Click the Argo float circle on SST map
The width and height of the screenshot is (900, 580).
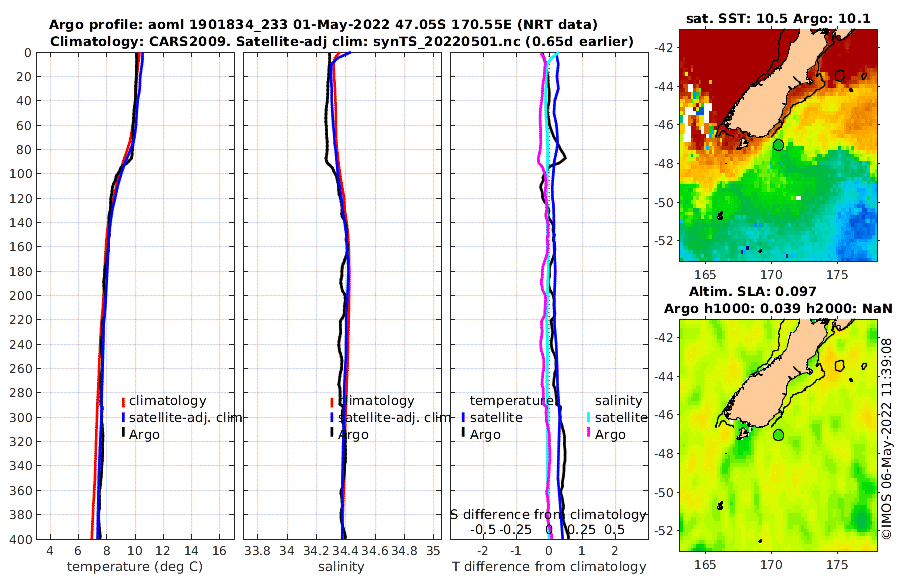[778, 145]
